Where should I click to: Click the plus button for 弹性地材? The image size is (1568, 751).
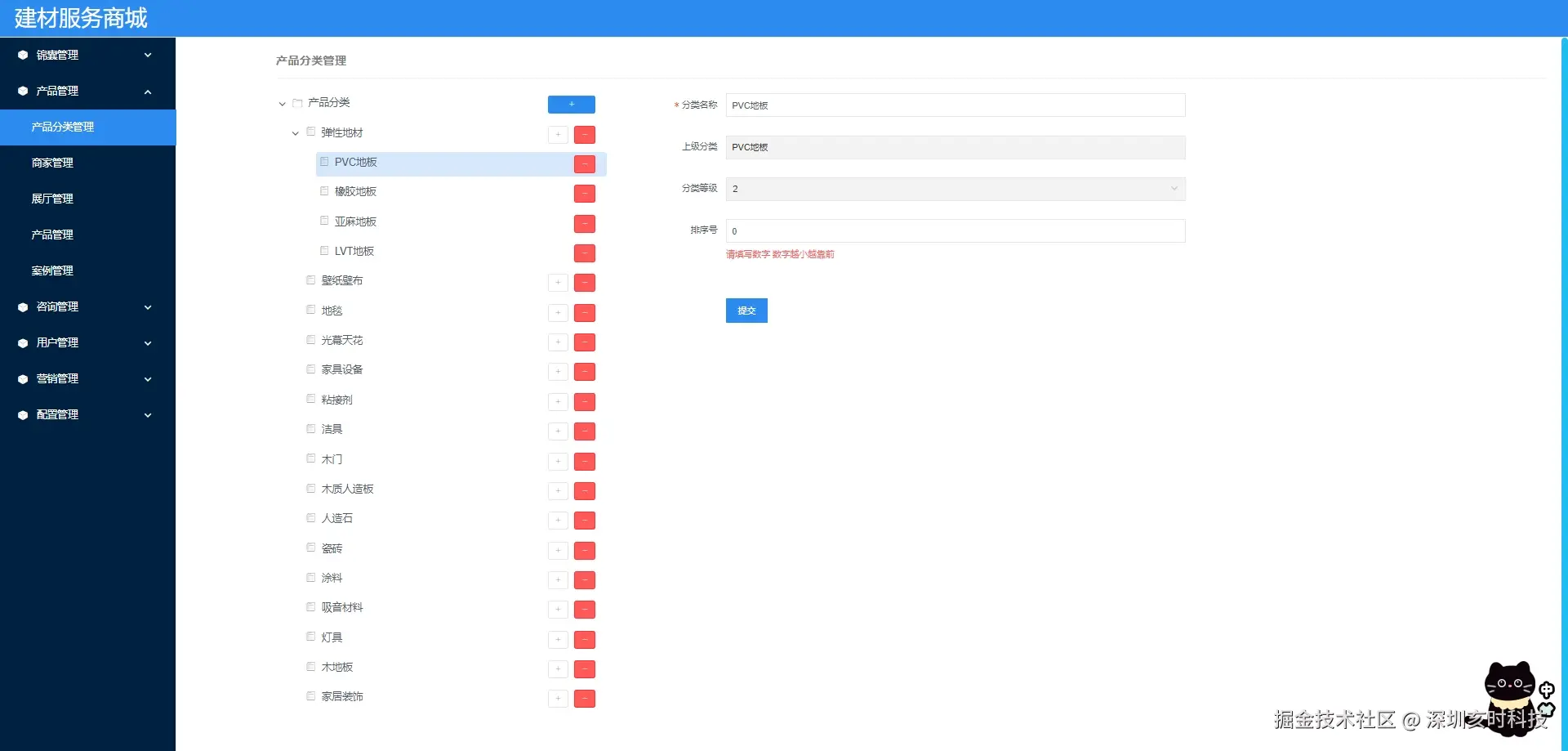tap(558, 135)
